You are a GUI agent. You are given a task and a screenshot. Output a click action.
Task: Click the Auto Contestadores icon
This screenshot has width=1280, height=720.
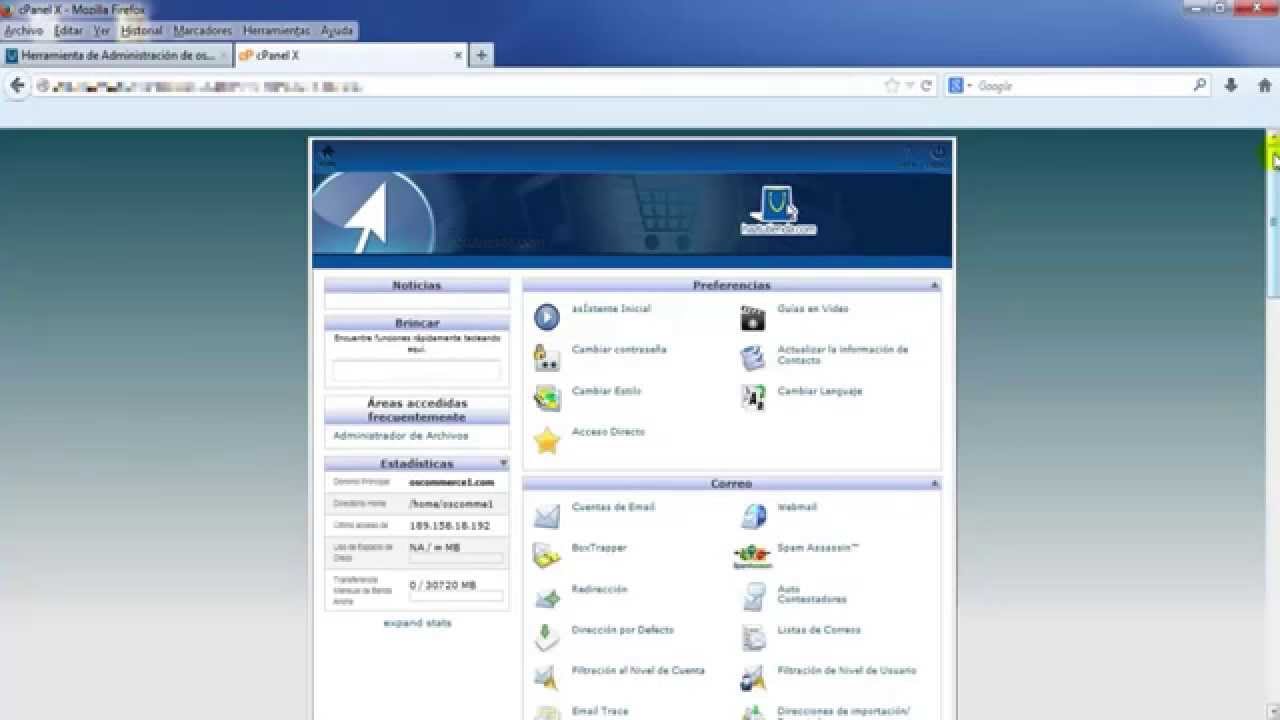coord(752,597)
